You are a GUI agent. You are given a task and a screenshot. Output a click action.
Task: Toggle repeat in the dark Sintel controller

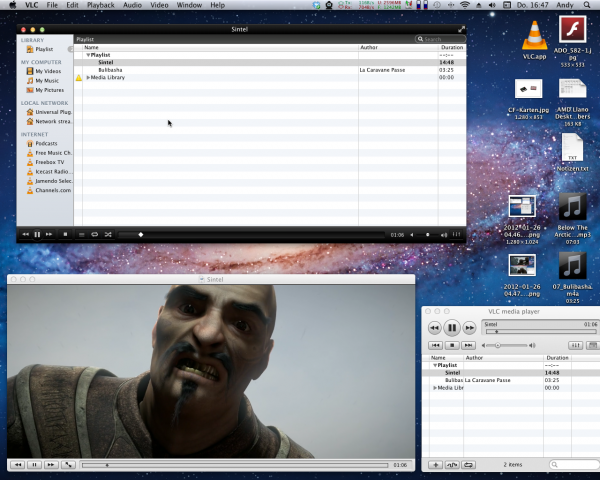coord(94,234)
